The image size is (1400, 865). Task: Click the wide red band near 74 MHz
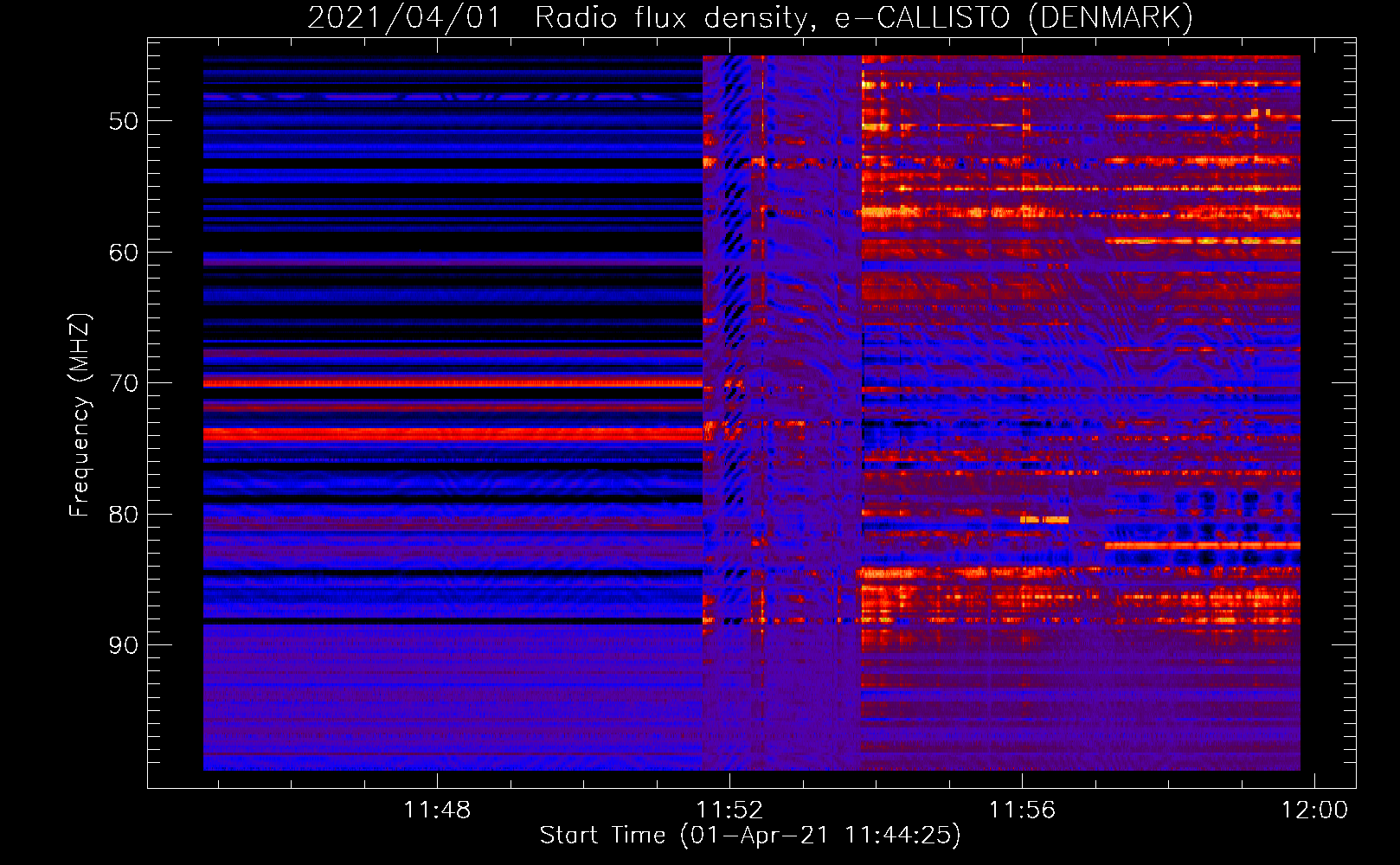[x=453, y=434]
